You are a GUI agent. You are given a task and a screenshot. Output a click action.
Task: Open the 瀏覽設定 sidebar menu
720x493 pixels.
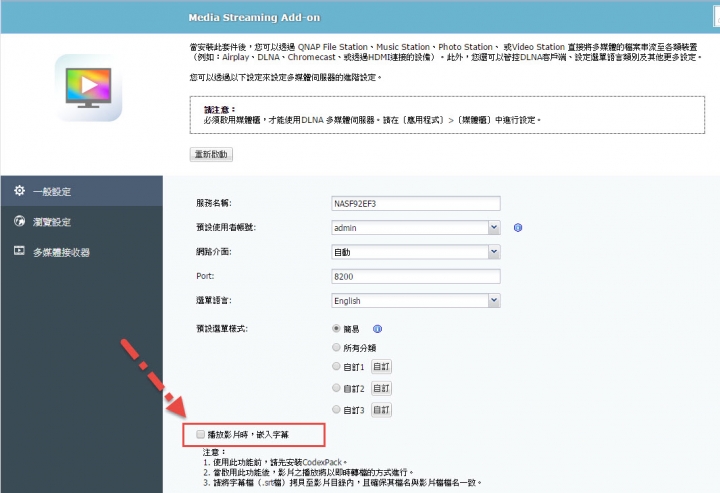click(82, 222)
